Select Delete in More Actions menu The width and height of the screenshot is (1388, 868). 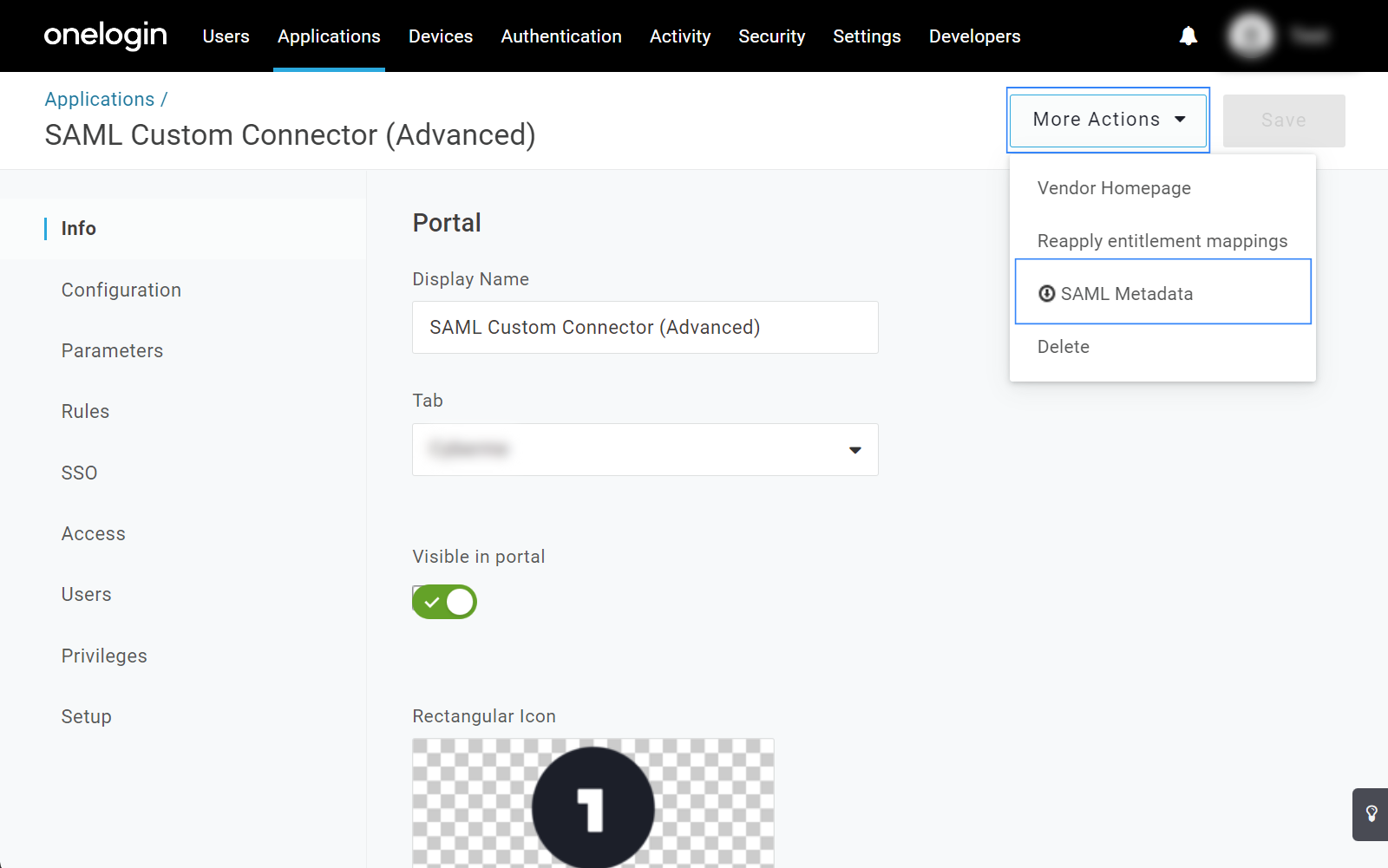tap(1063, 347)
